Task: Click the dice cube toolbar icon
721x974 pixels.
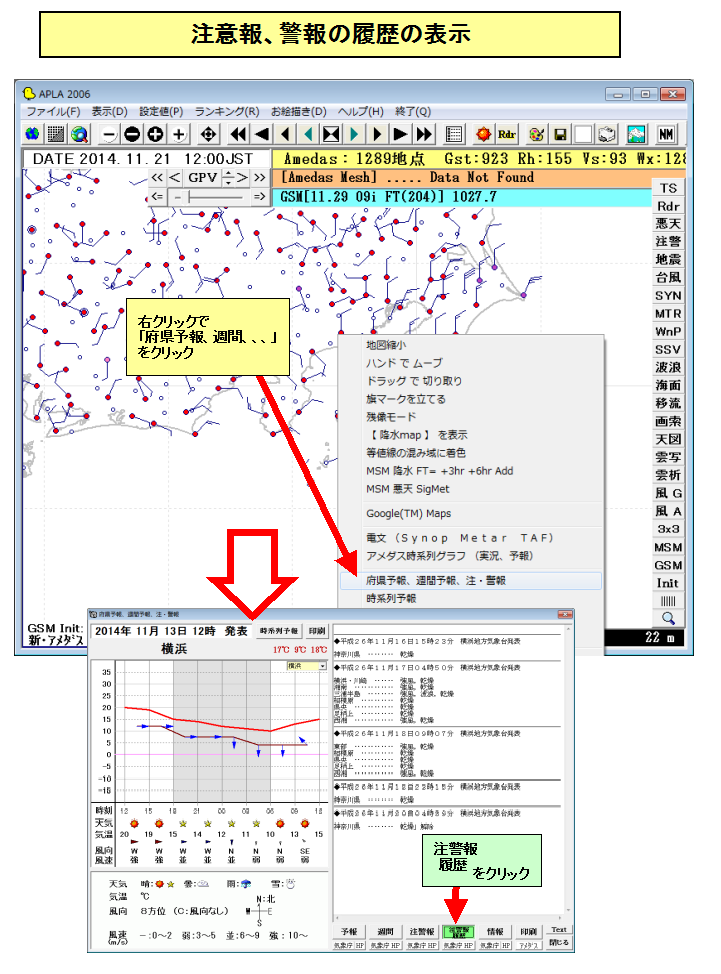Action: pos(607,134)
